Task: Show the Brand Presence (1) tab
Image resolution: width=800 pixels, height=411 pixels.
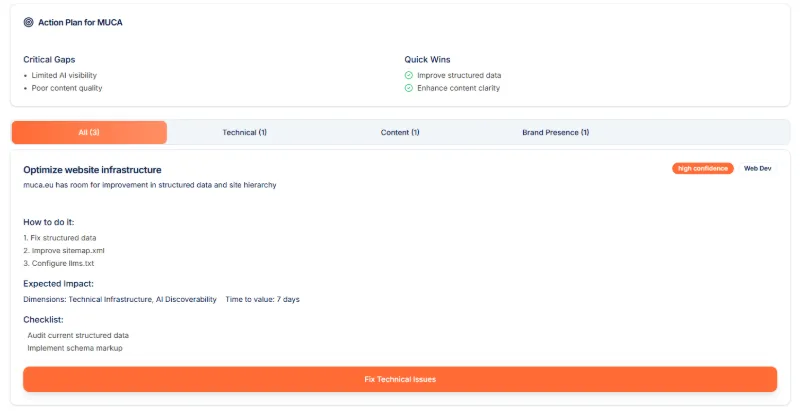Action: pyautogui.click(x=555, y=132)
